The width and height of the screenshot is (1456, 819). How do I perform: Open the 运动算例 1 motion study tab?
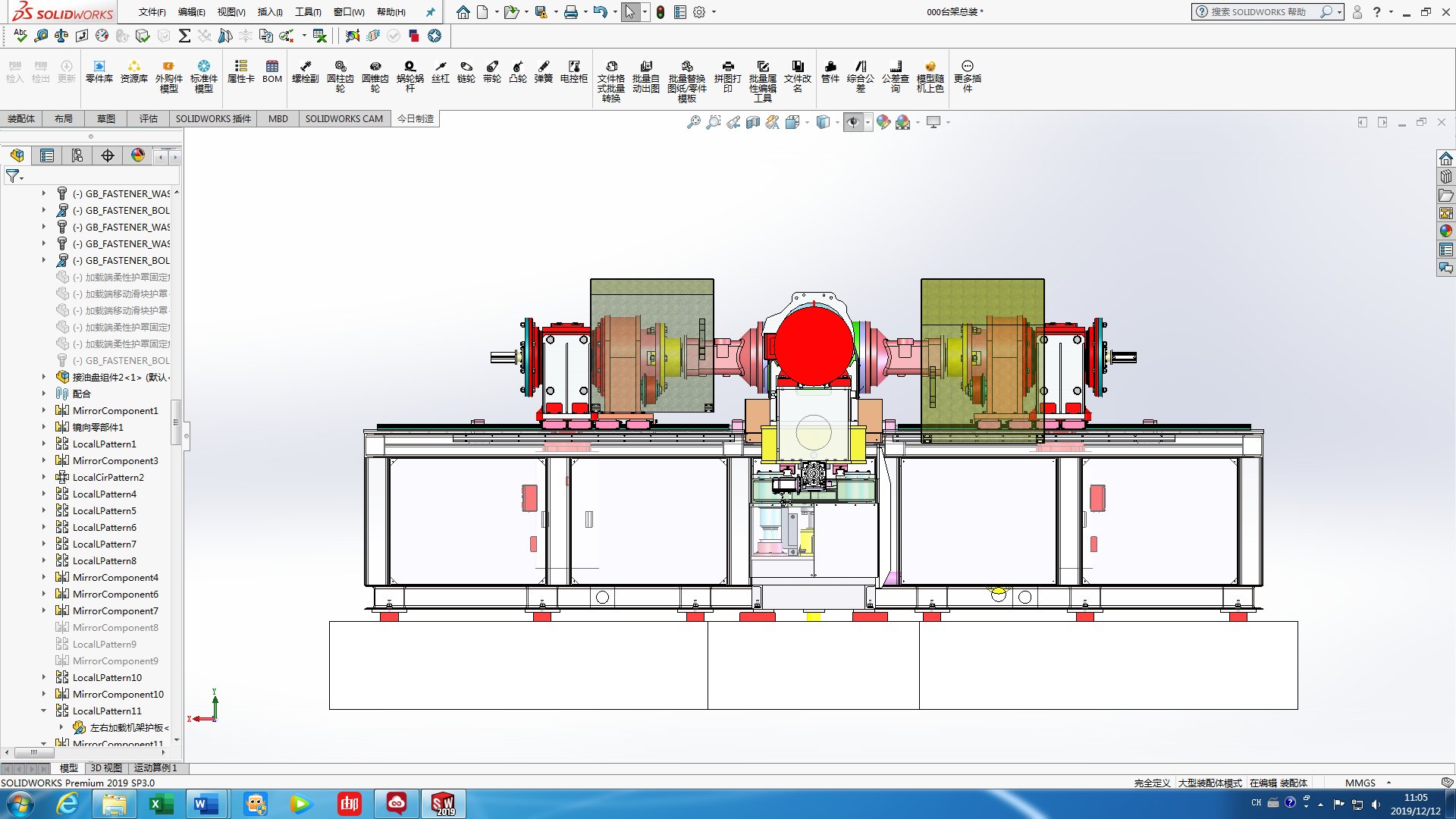(156, 768)
